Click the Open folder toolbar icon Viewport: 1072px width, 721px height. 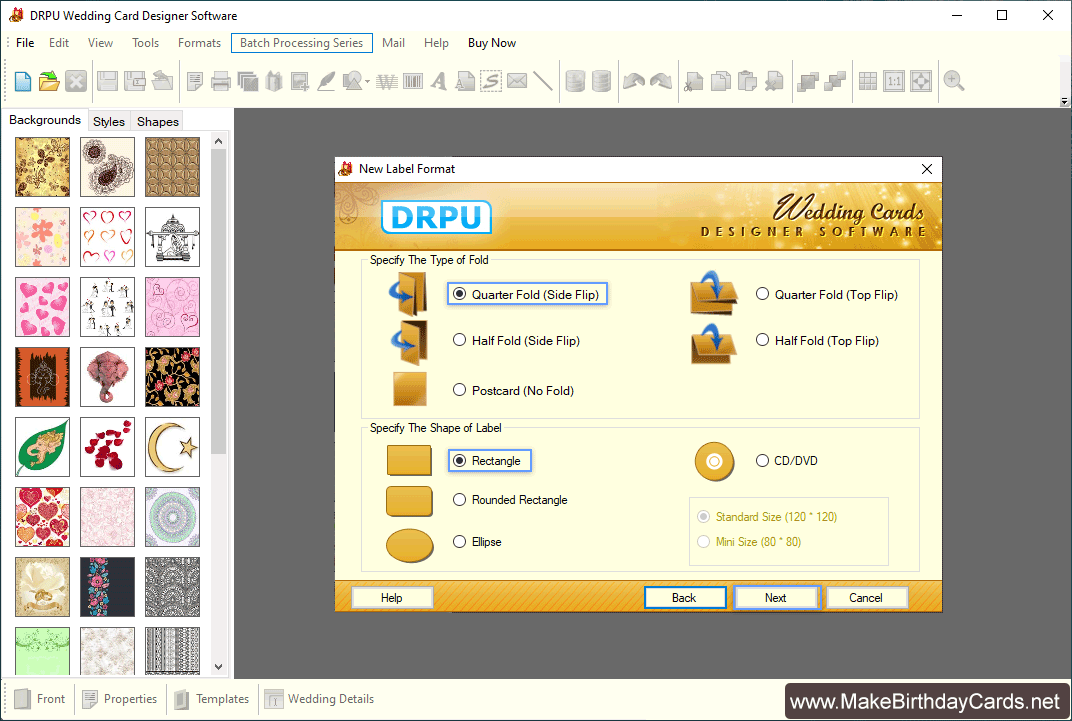49,81
